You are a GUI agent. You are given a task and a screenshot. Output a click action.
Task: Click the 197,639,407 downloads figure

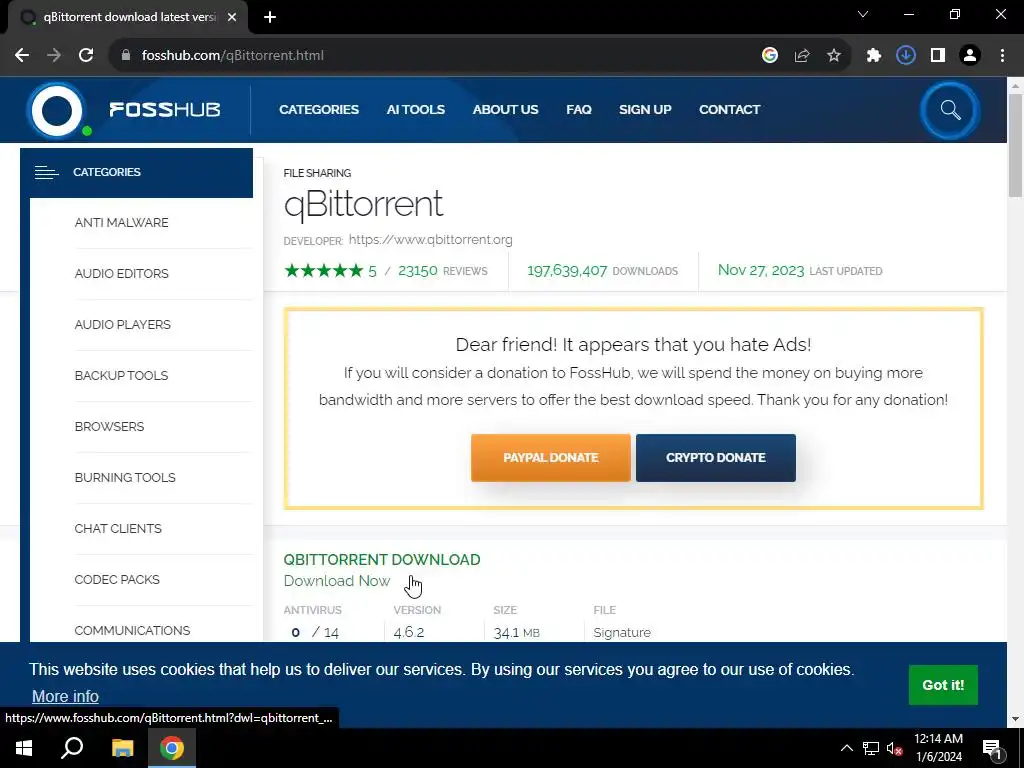(567, 270)
